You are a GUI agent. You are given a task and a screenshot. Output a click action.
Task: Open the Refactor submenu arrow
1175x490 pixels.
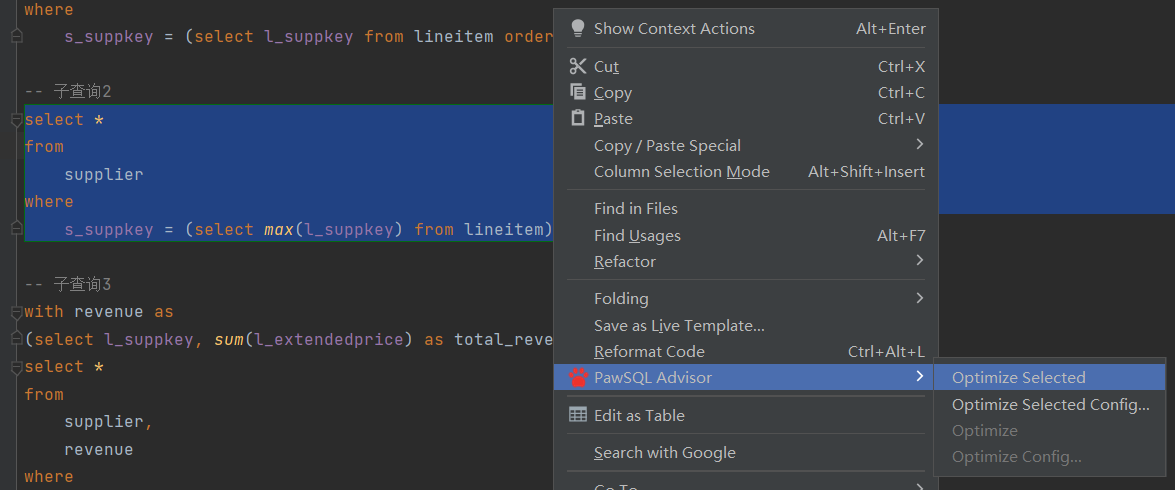coord(919,261)
